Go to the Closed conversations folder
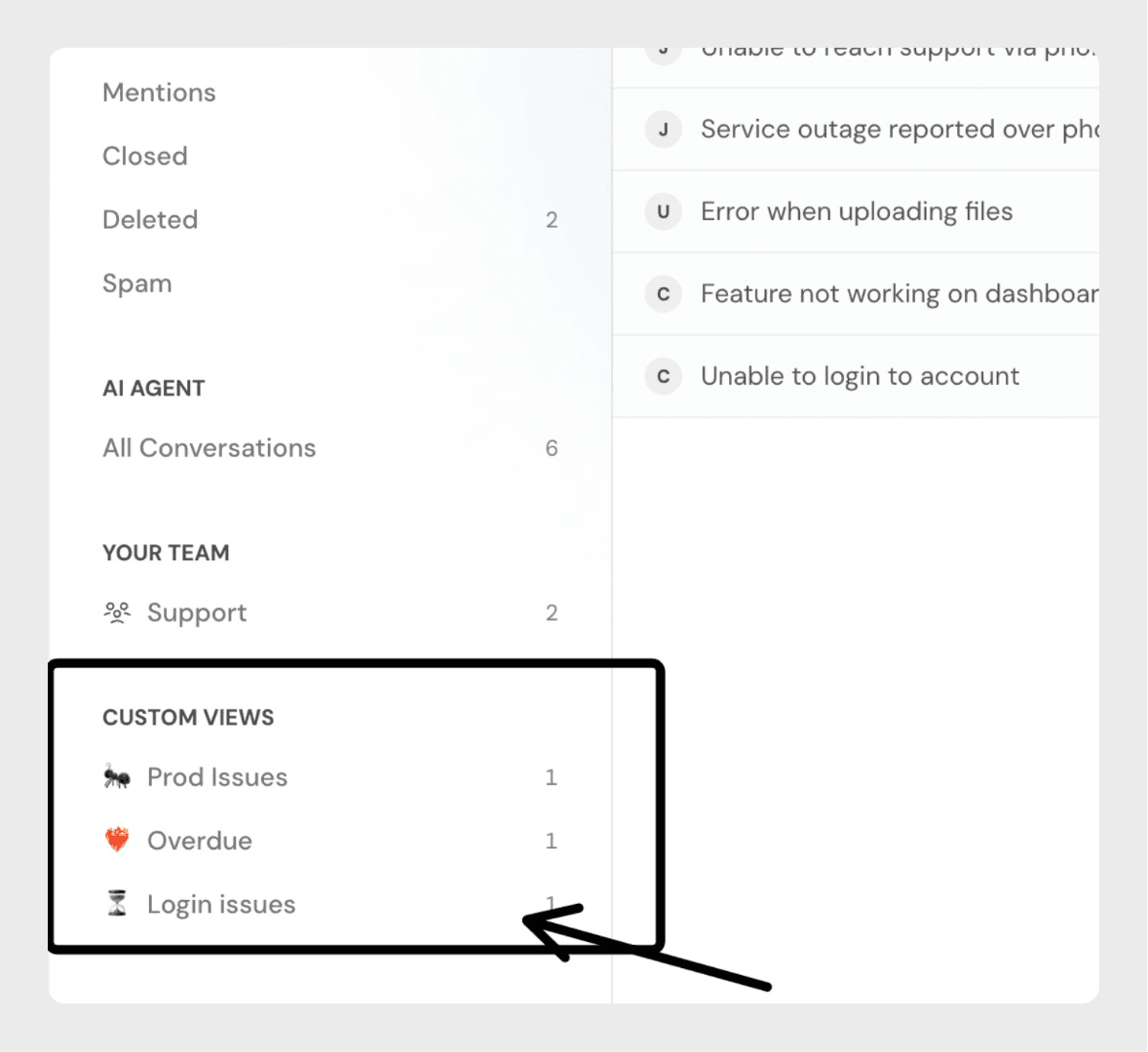Image resolution: width=1148 pixels, height=1052 pixels. [x=145, y=156]
